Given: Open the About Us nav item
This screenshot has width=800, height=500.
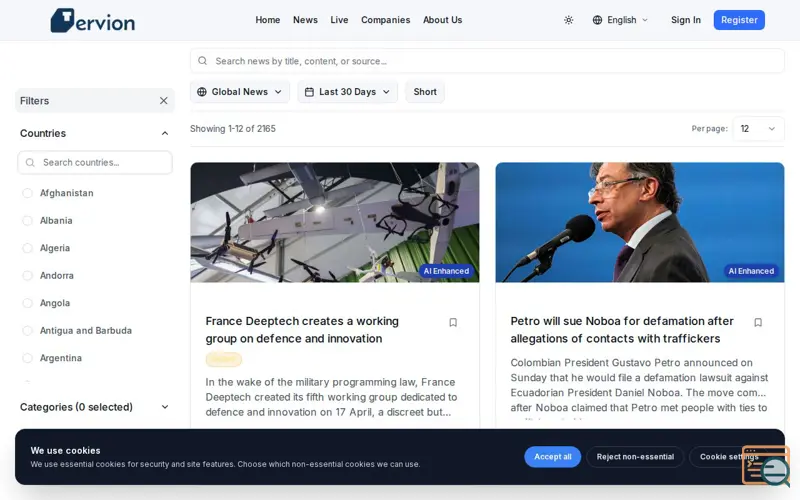Looking at the screenshot, I should tap(442, 20).
